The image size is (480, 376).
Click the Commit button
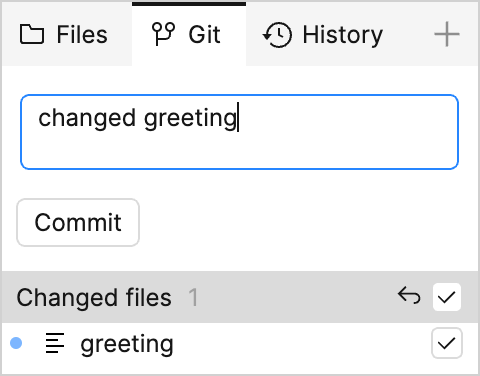[x=78, y=223]
